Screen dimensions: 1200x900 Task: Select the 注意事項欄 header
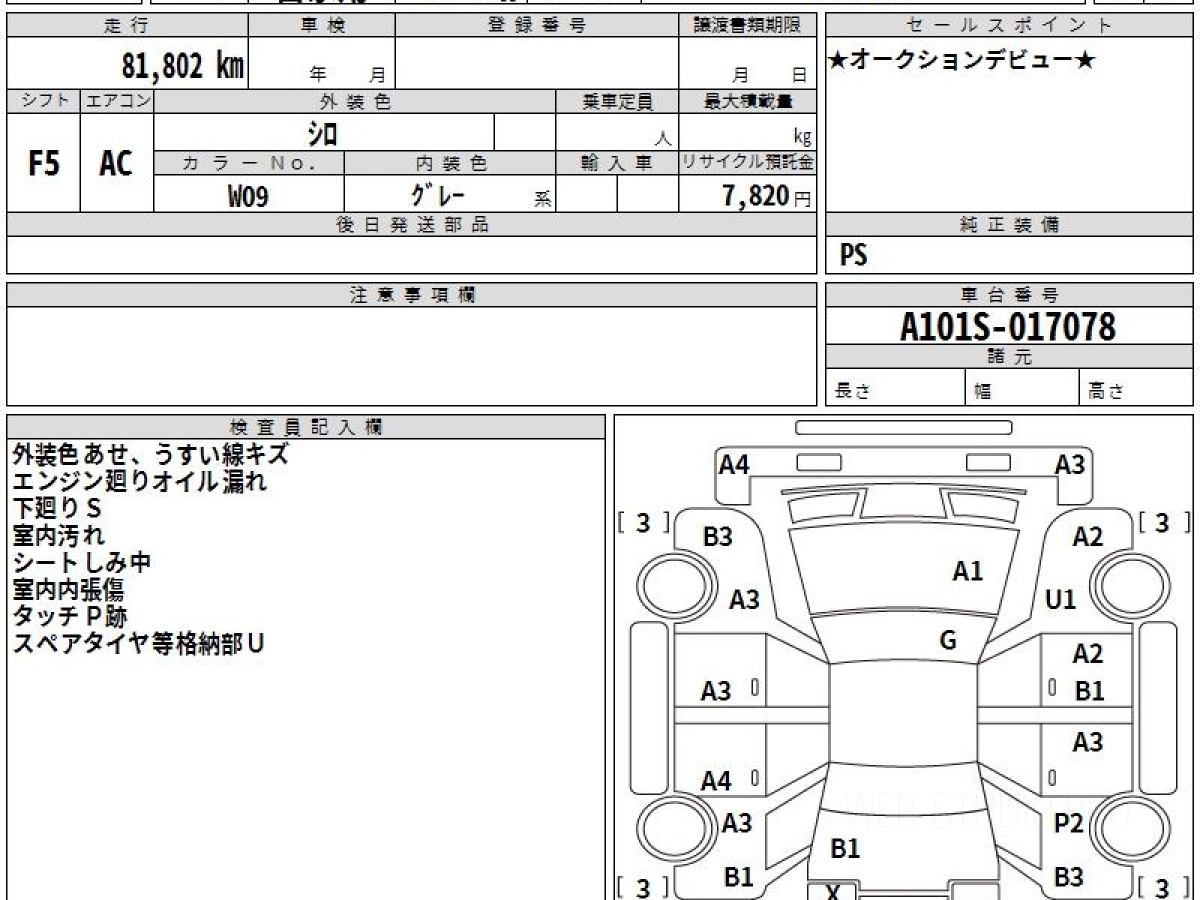tap(412, 295)
